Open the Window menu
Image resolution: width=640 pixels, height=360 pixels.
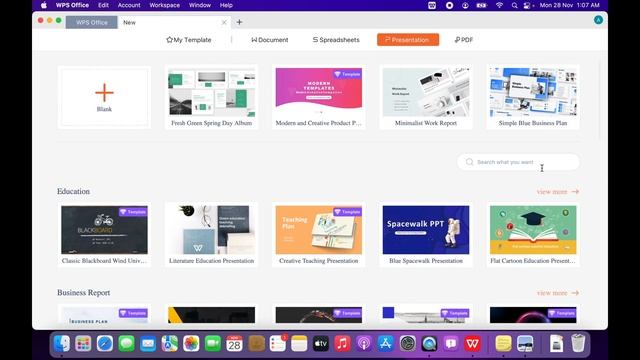tap(200, 5)
